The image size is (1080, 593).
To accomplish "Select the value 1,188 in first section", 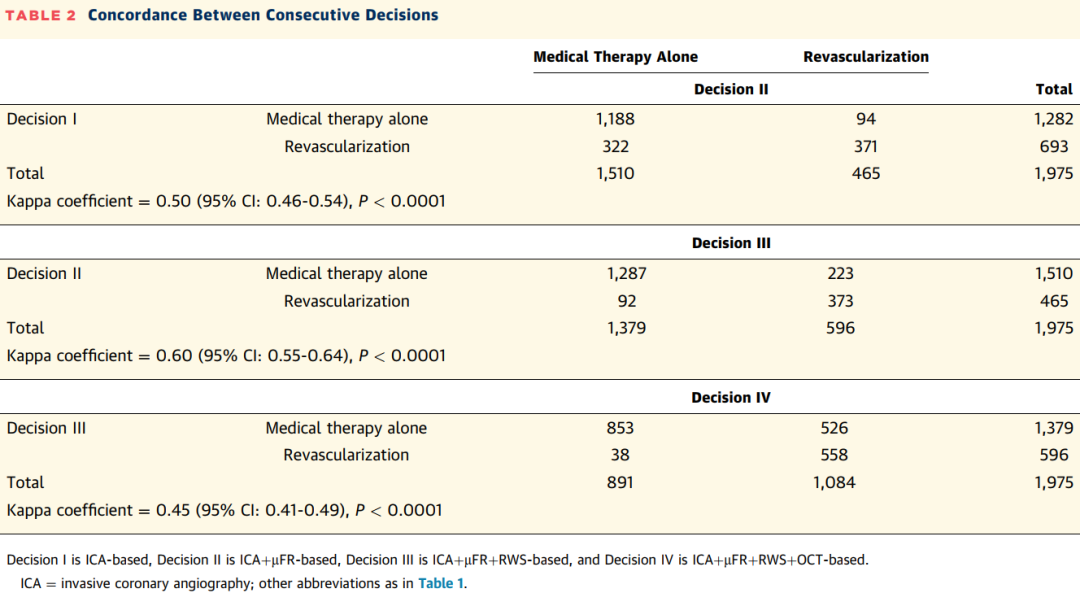I will click(615, 119).
